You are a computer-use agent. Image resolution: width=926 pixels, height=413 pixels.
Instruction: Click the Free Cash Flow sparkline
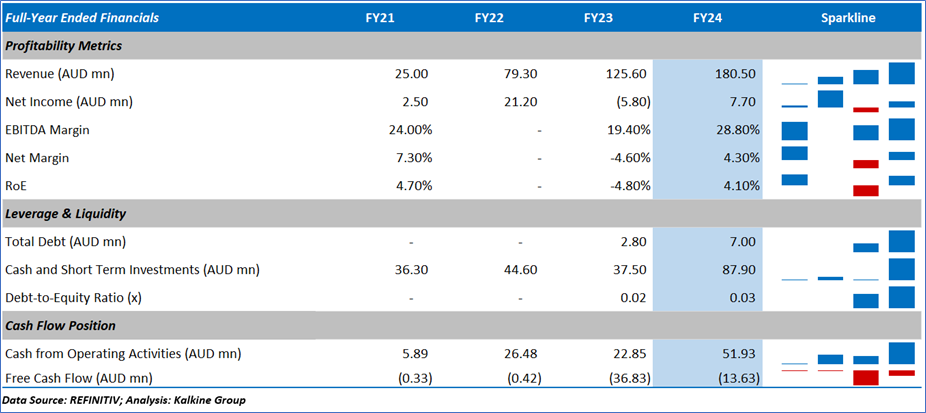[847, 377]
